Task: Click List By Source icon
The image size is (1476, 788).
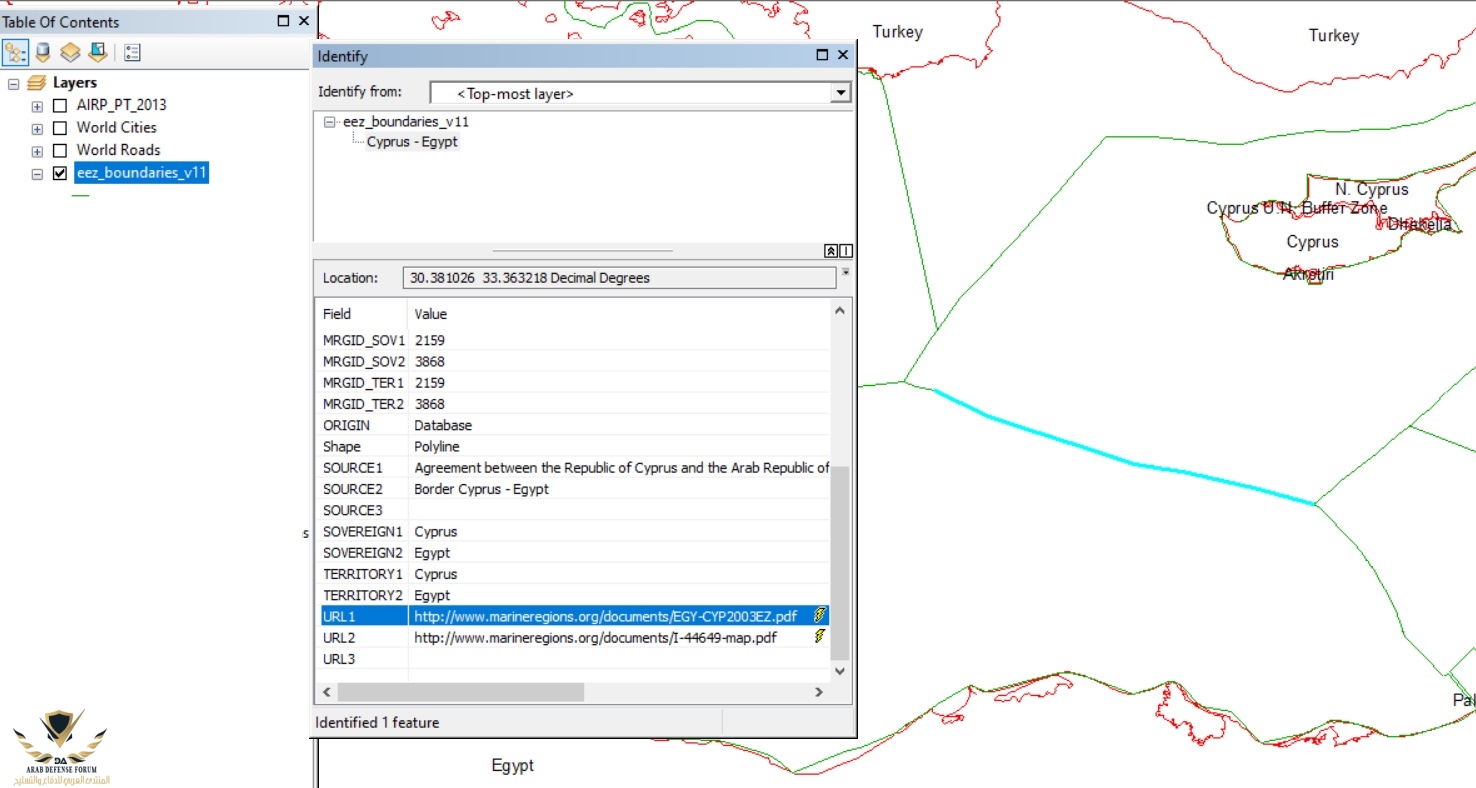Action: pyautogui.click(x=43, y=52)
